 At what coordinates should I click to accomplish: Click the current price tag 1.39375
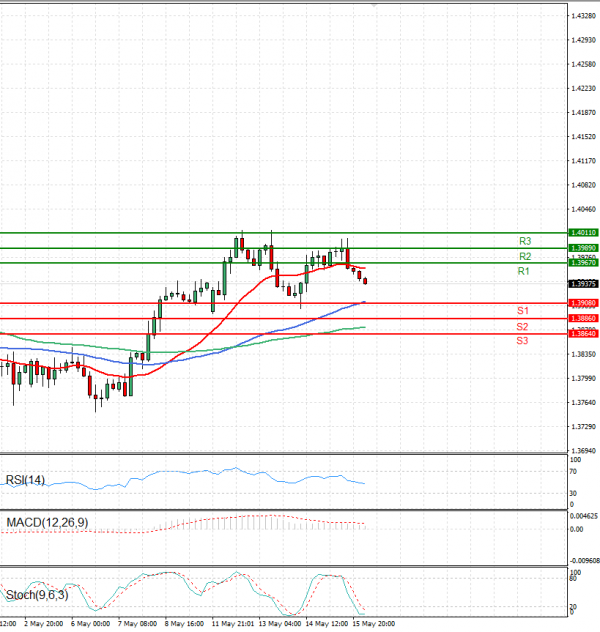pos(583,283)
